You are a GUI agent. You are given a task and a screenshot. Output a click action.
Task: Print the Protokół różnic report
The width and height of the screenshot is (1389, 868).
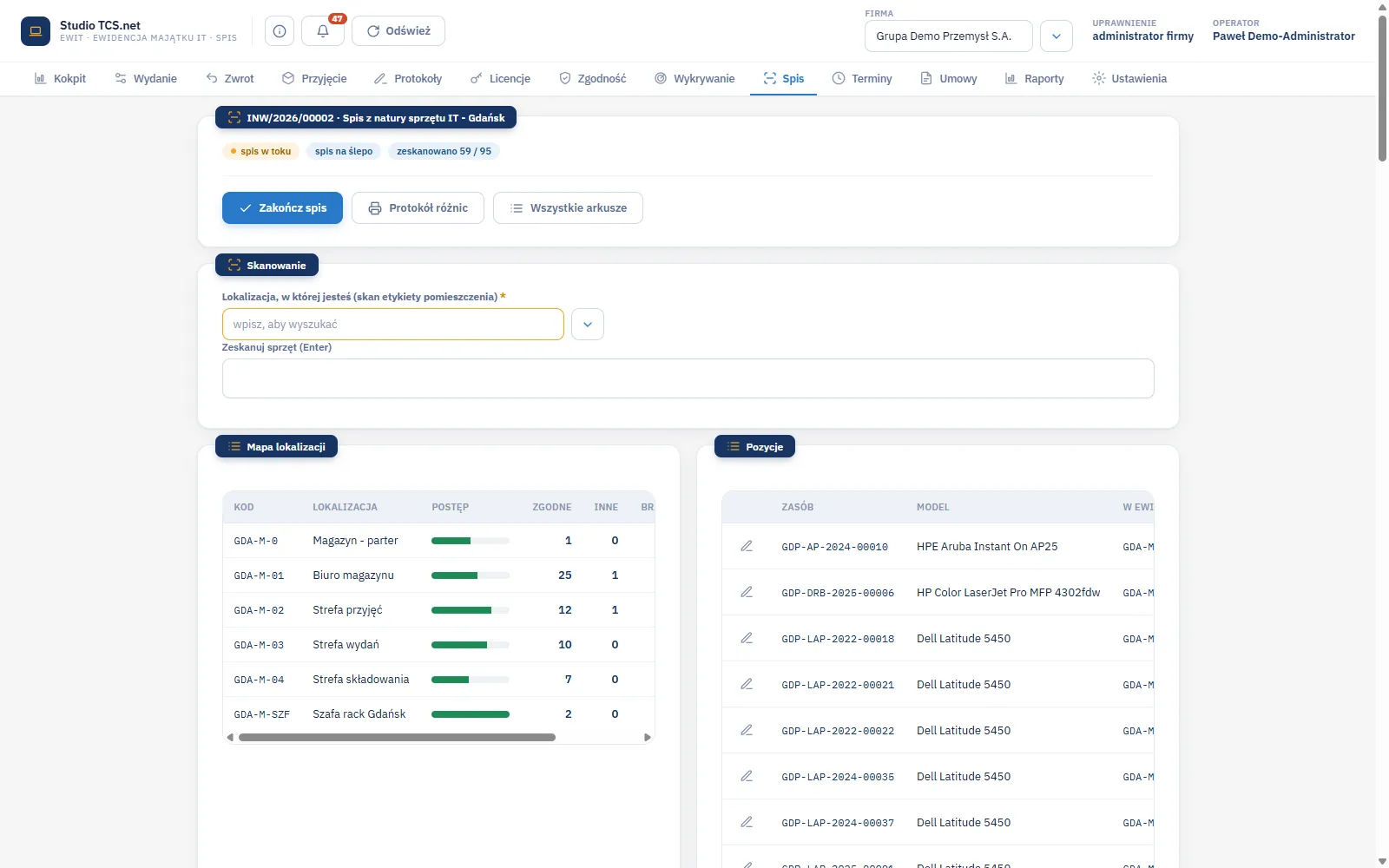tap(418, 208)
